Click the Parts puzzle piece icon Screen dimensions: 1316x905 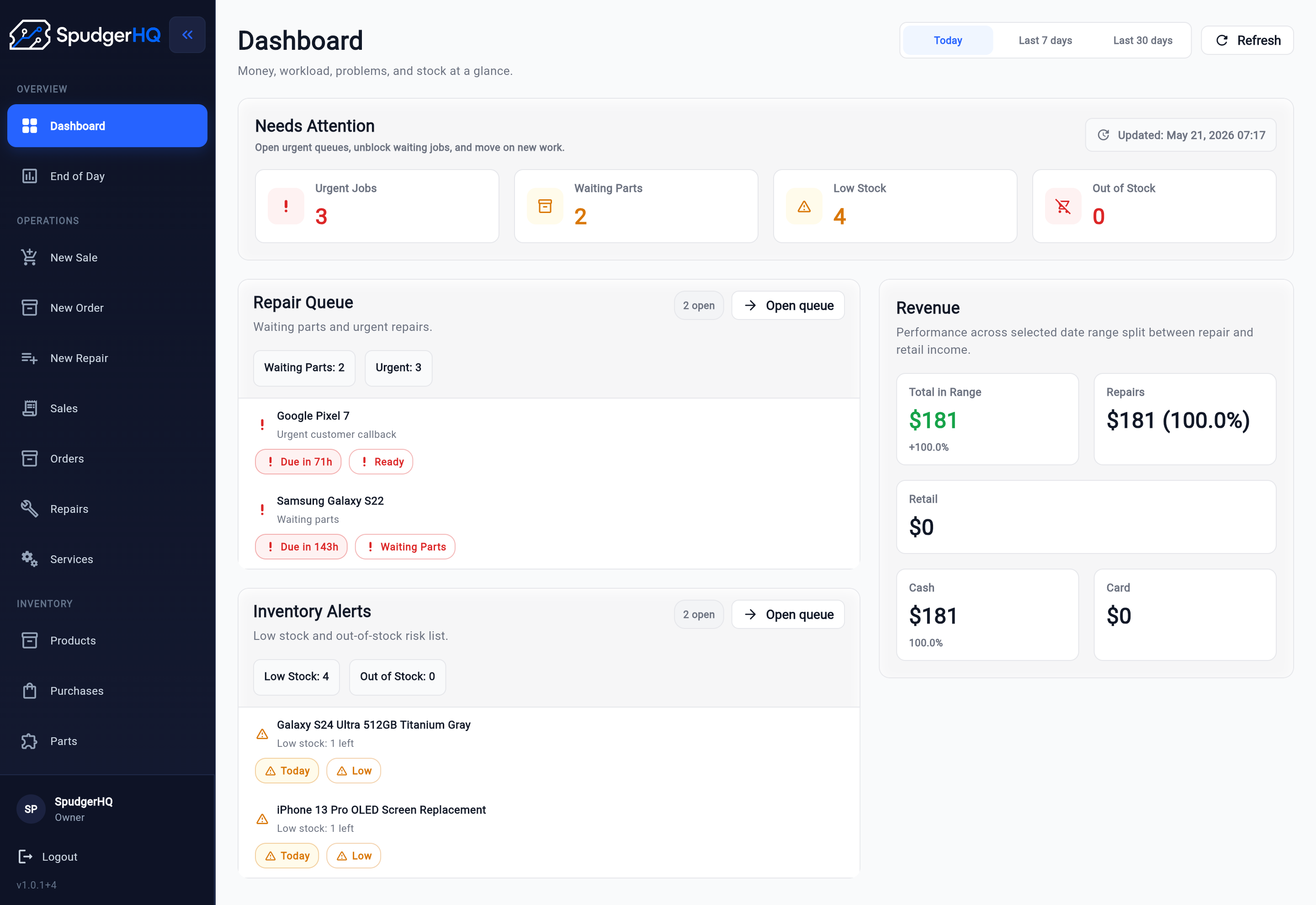point(29,741)
